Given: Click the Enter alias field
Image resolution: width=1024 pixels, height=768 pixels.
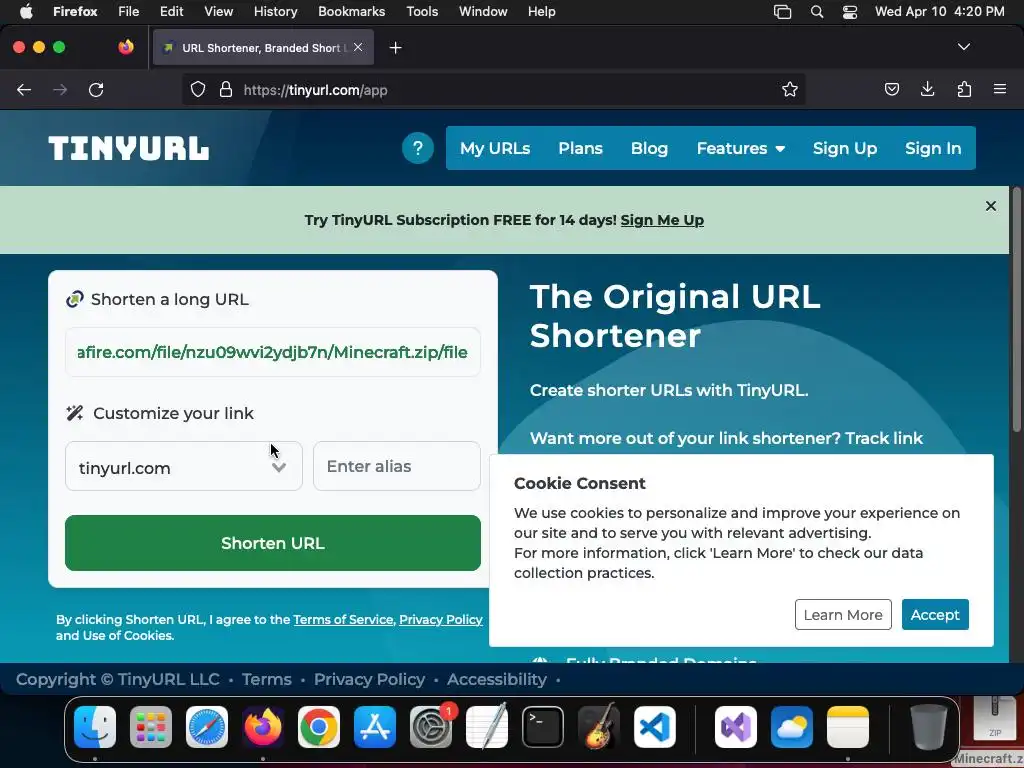Looking at the screenshot, I should tap(397, 466).
